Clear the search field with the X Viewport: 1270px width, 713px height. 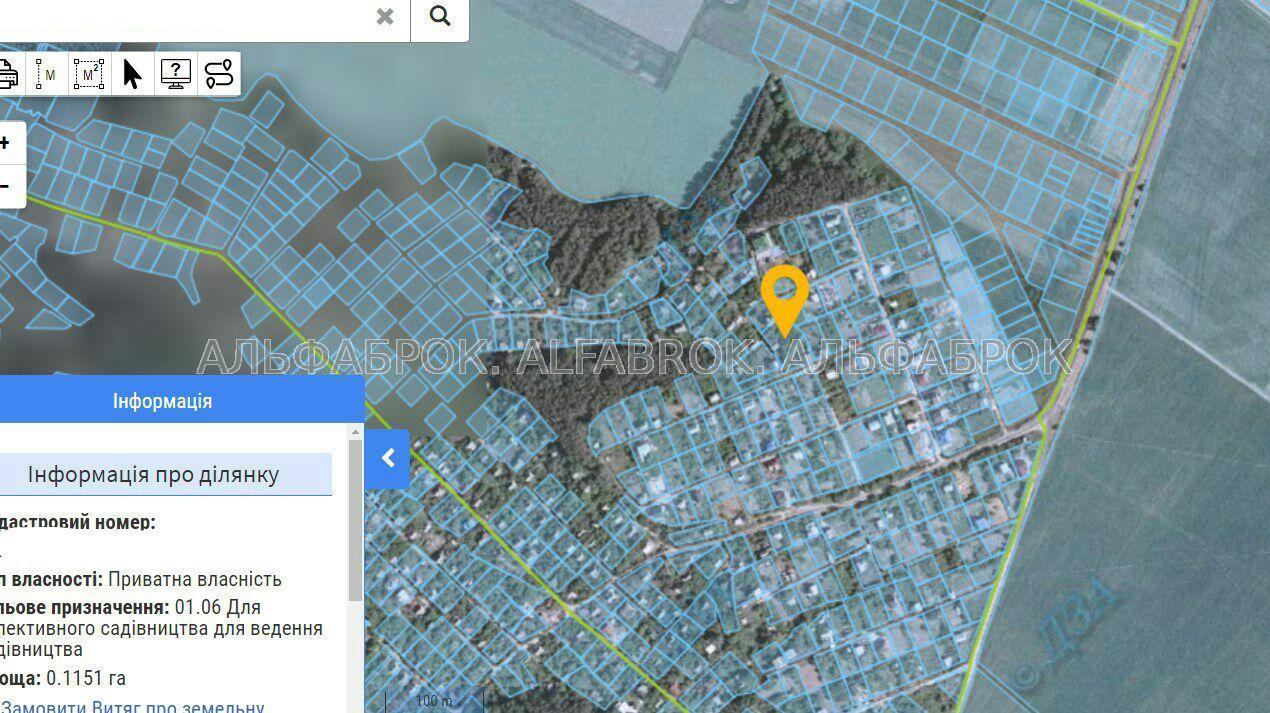(385, 17)
